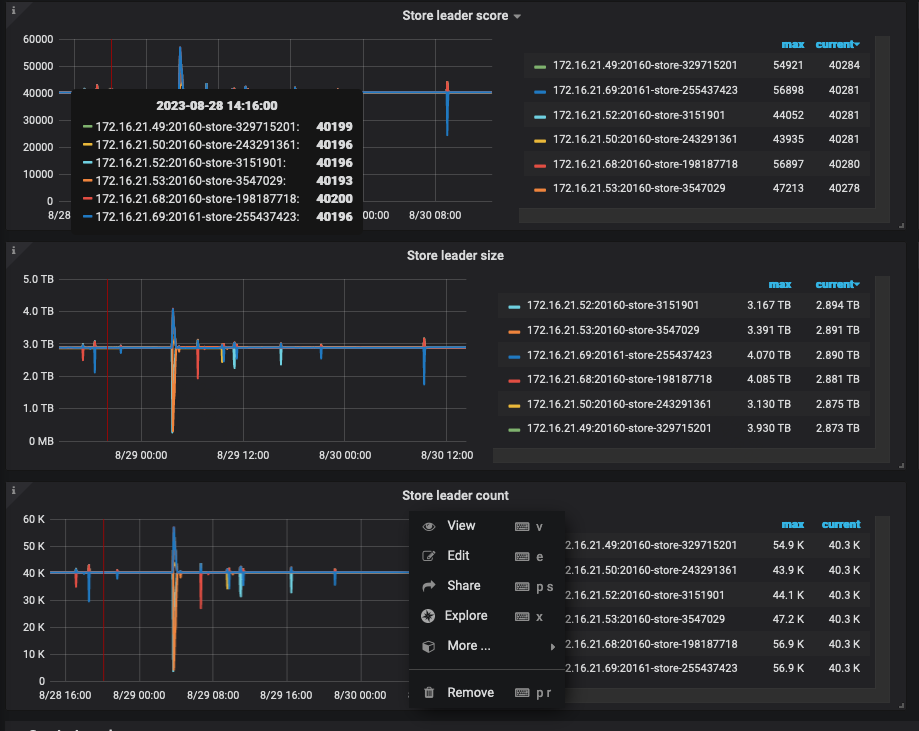
Task: Click info icon on Store leader score panel
Action: point(13,10)
